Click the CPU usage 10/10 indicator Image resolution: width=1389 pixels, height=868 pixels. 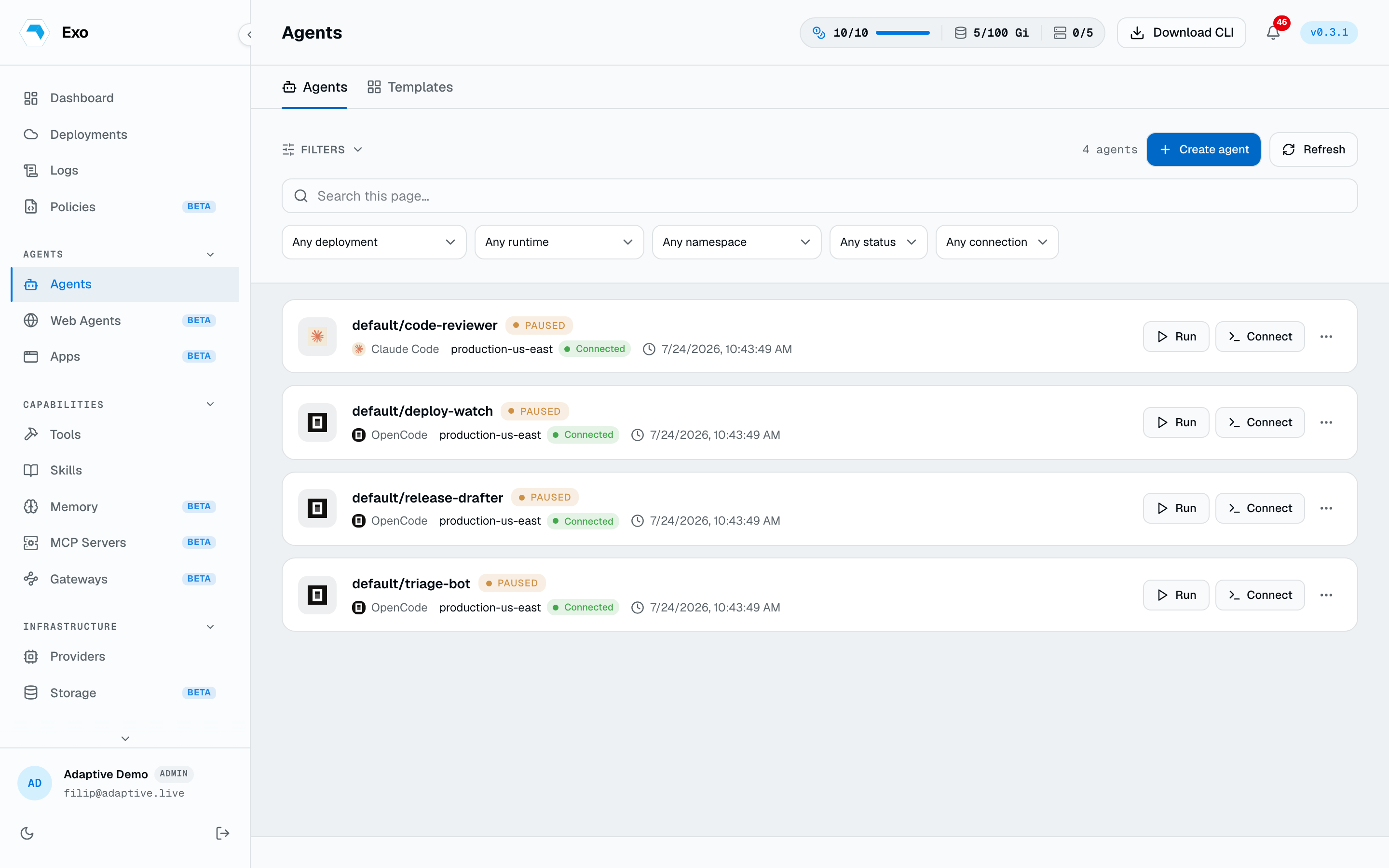[871, 33]
